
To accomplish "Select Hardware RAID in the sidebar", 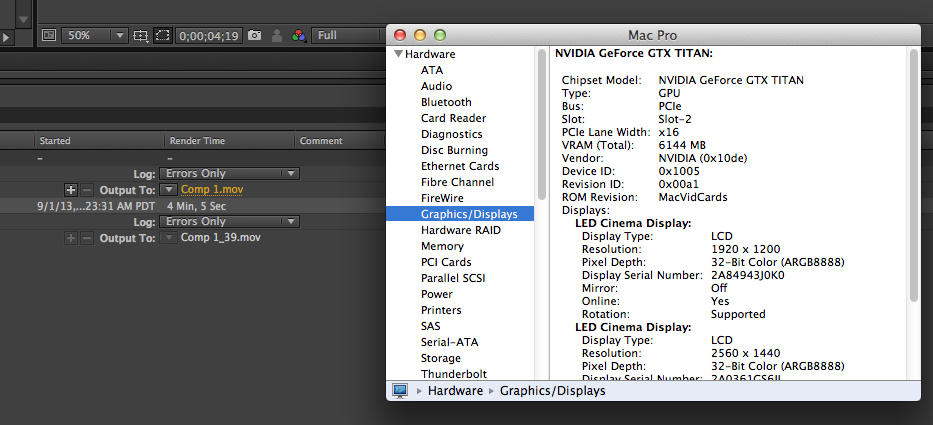I will coord(461,230).
